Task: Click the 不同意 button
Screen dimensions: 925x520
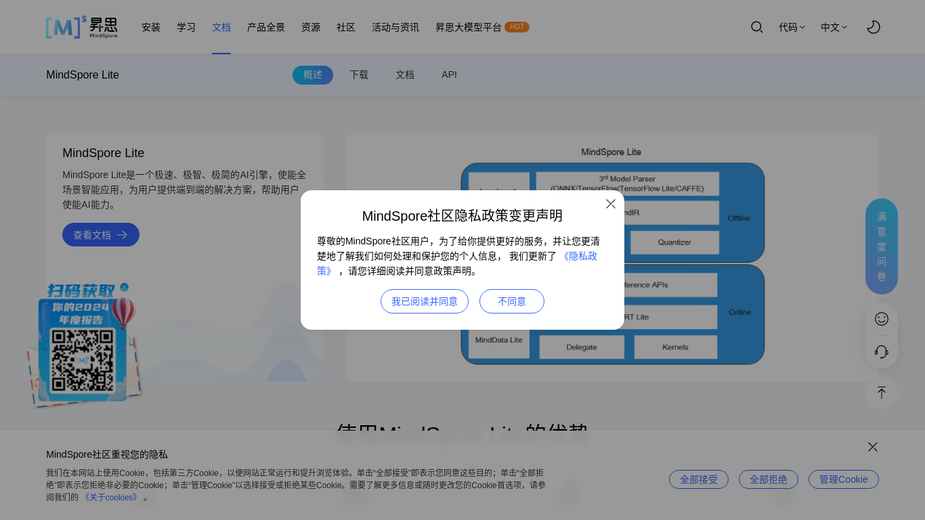Action: pyautogui.click(x=511, y=301)
